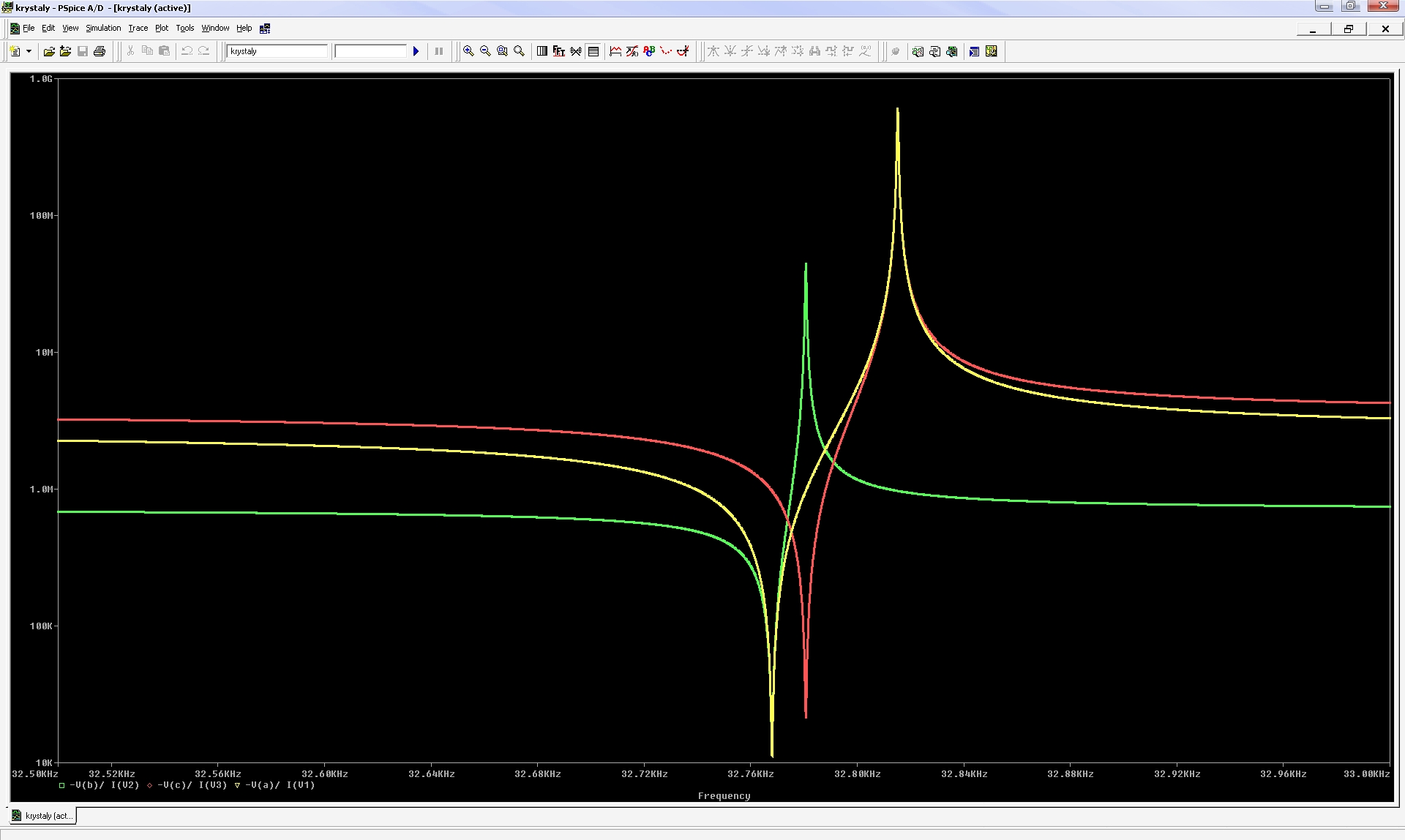Toggle the Log X Axis icon
The height and width of the screenshot is (840, 1405).
[542, 51]
